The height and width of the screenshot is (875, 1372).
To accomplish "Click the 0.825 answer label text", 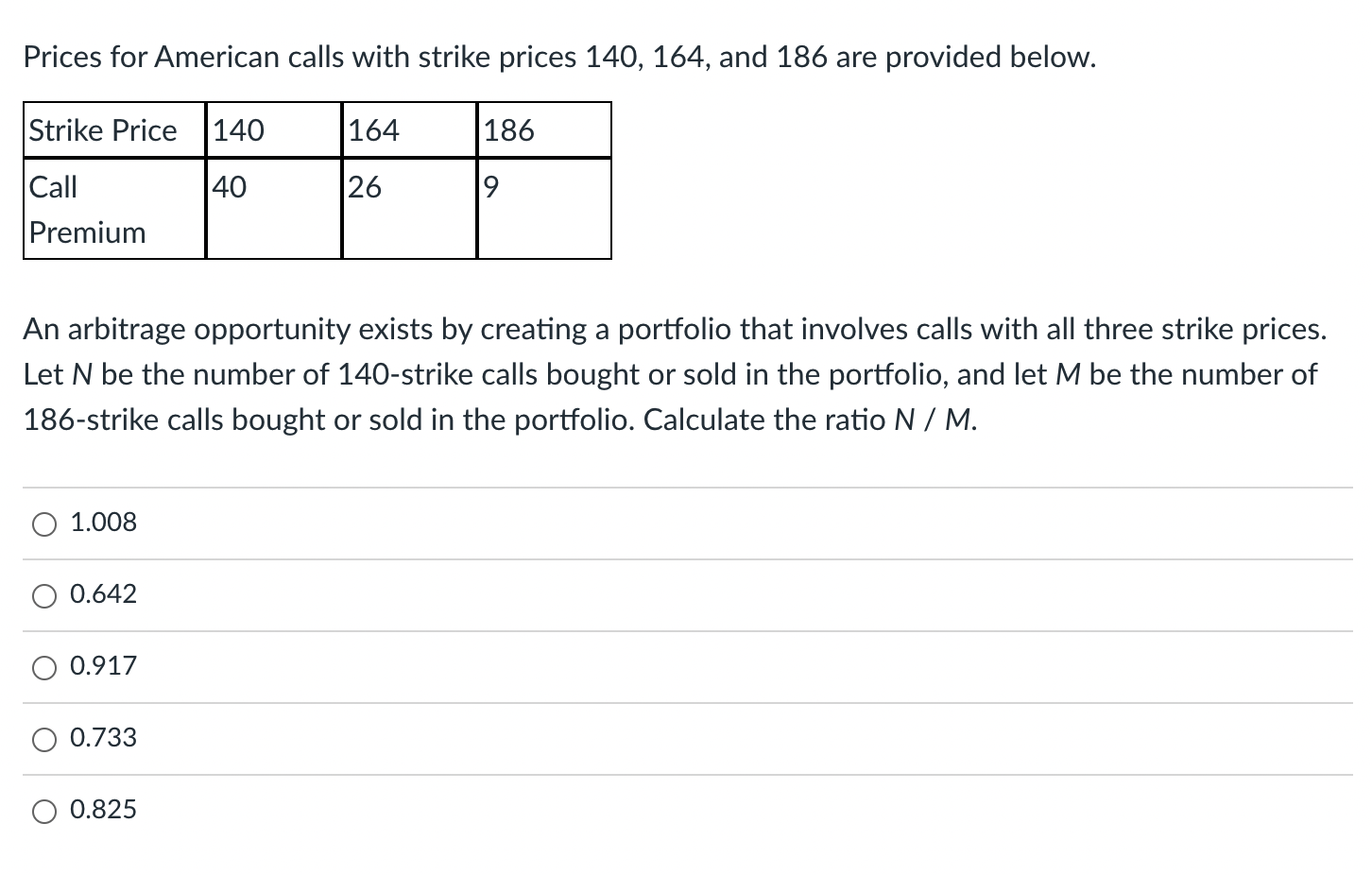I will point(103,809).
